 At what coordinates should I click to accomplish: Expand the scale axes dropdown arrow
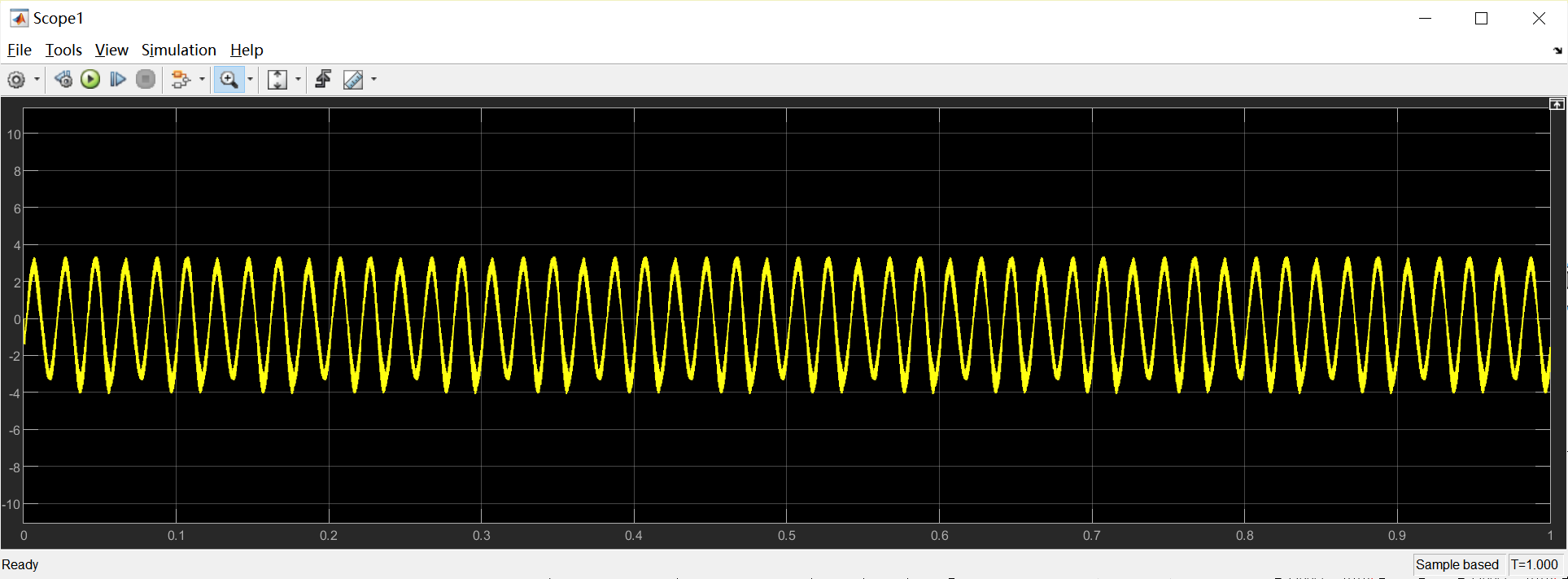coord(298,79)
